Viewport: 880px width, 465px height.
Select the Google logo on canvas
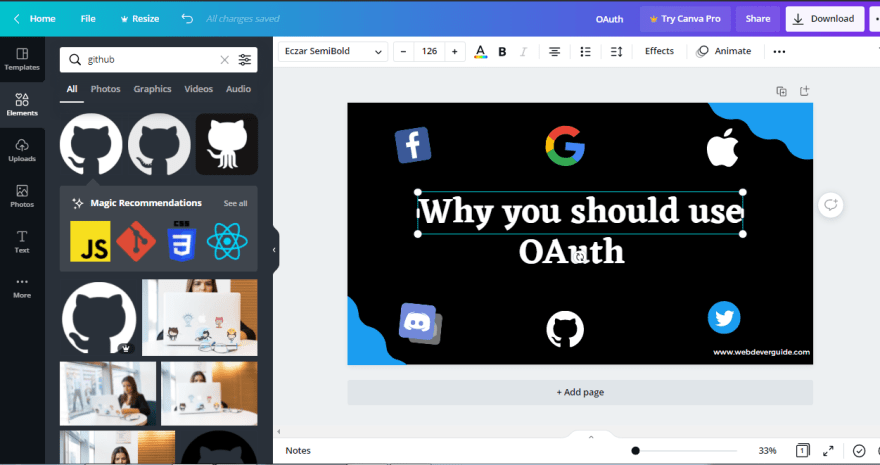click(565, 146)
